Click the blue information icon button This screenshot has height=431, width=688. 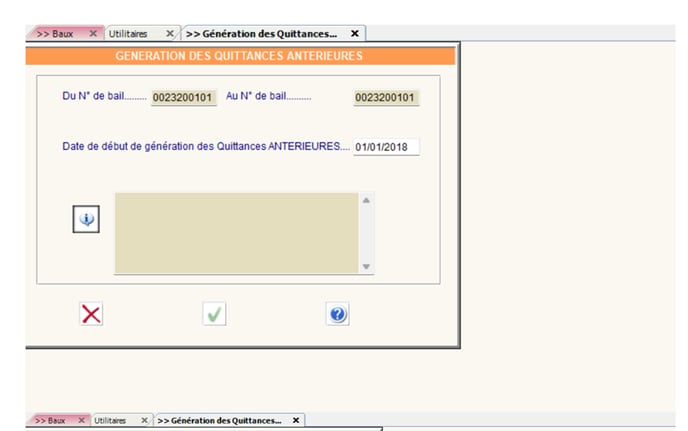tap(87, 219)
